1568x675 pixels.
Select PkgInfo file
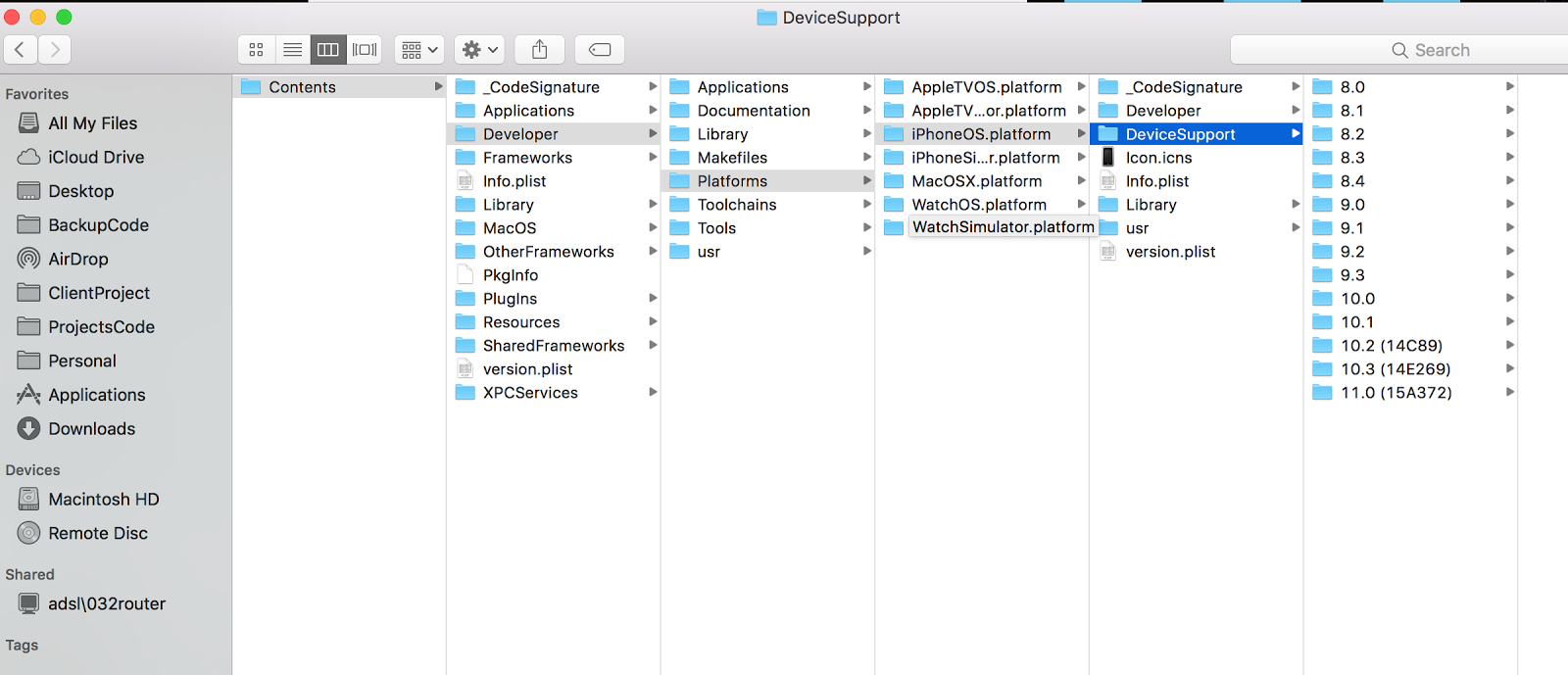(x=554, y=275)
